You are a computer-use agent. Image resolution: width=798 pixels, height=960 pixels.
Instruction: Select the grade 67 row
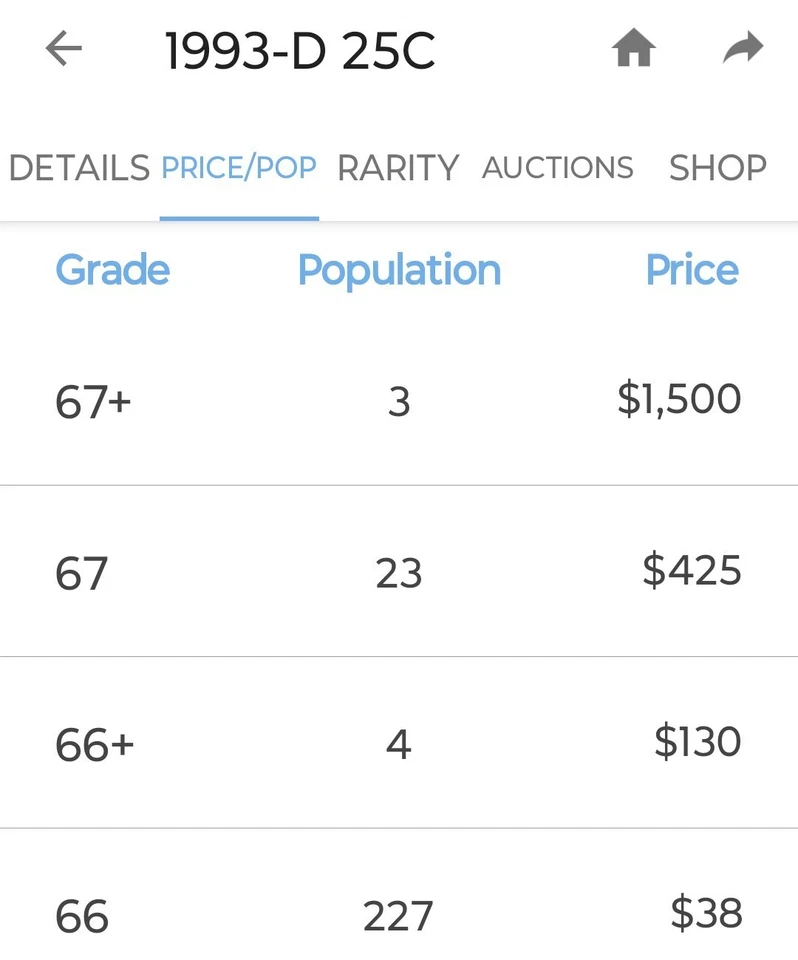click(82, 574)
